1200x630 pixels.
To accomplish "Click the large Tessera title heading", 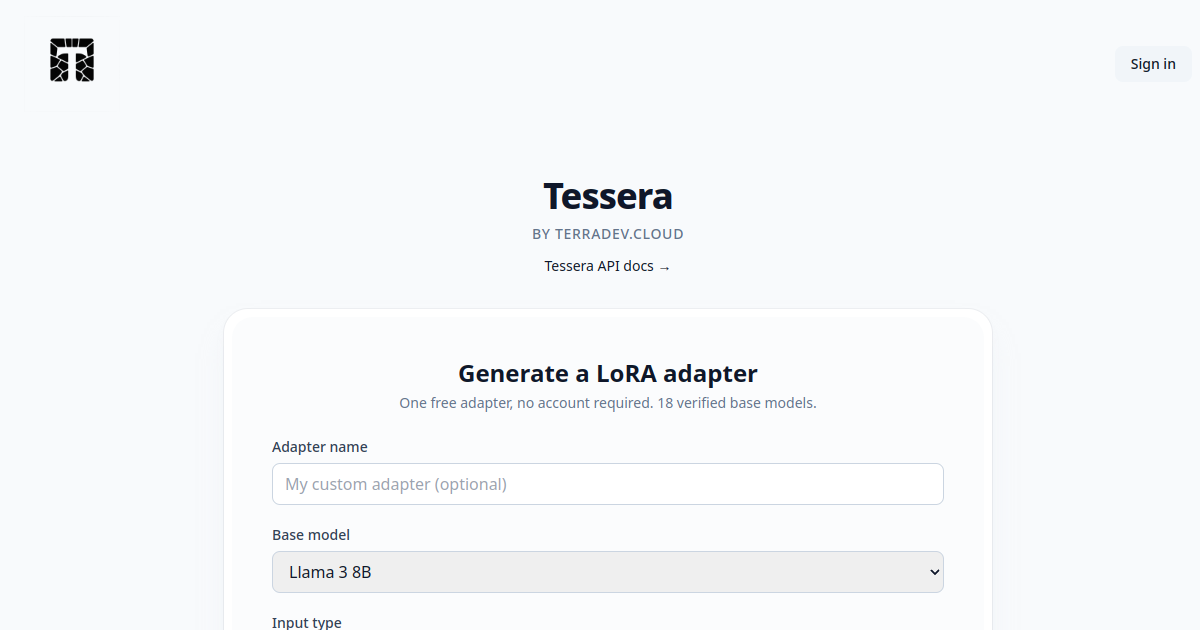I will [x=608, y=196].
